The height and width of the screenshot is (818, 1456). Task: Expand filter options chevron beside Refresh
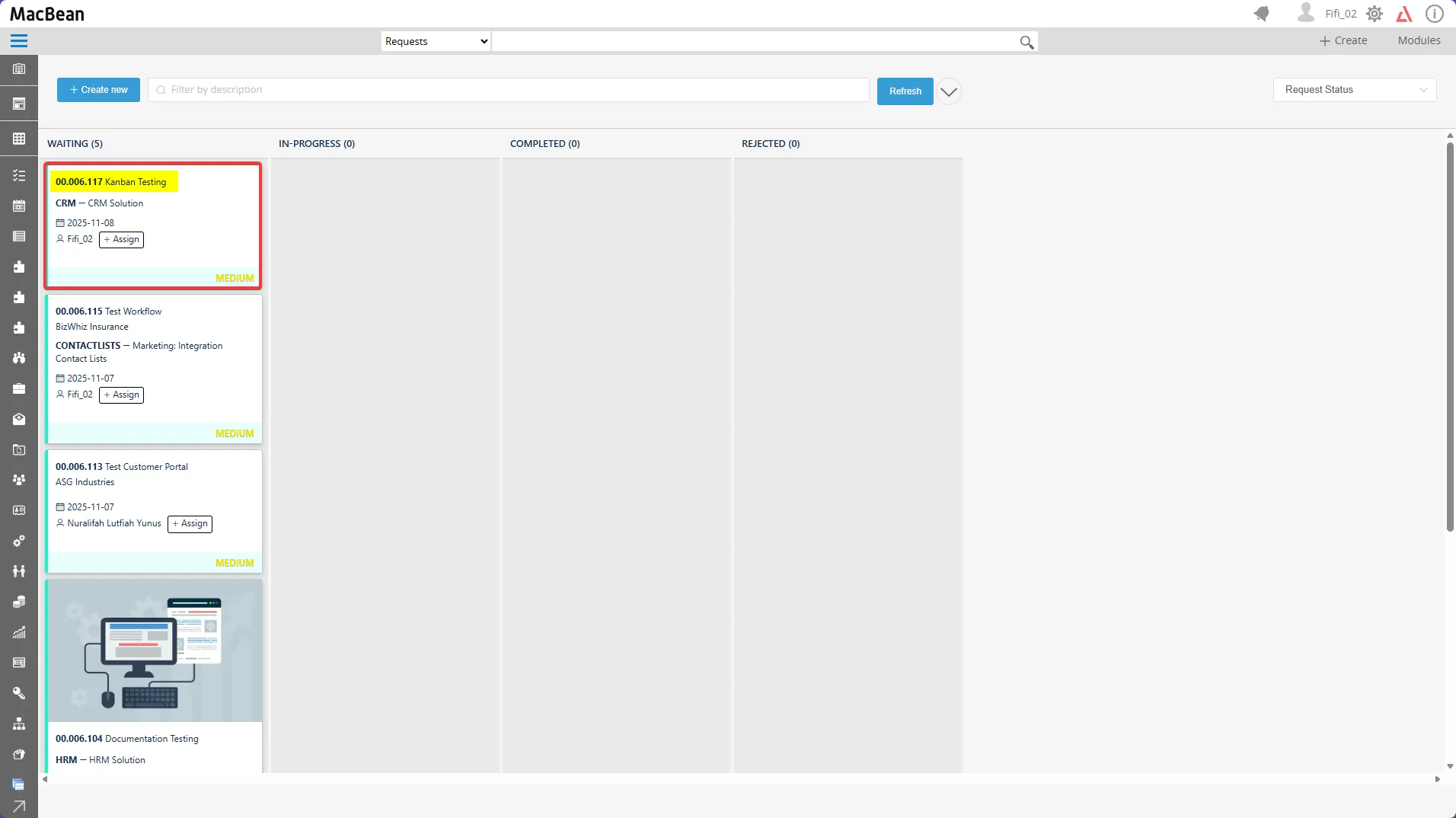[948, 91]
